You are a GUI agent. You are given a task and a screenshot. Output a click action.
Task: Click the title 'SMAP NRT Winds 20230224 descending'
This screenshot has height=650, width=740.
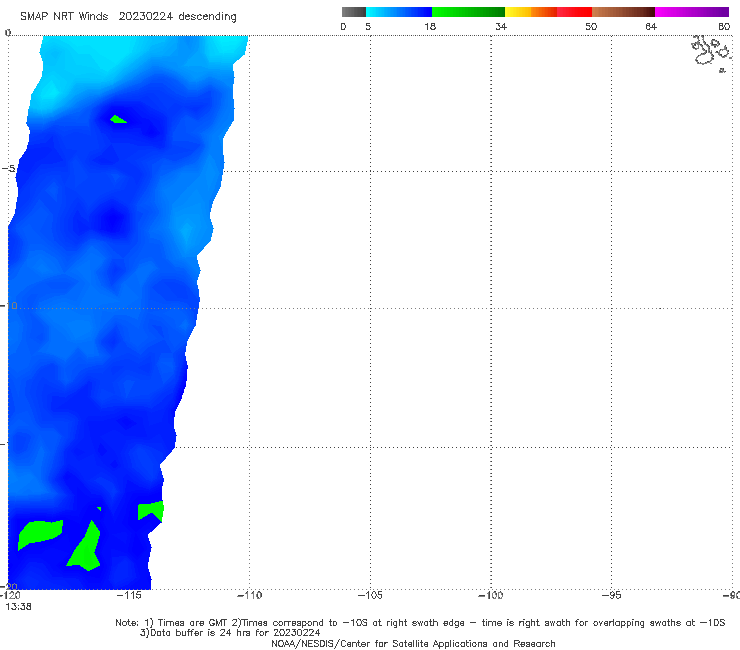pyautogui.click(x=128, y=17)
